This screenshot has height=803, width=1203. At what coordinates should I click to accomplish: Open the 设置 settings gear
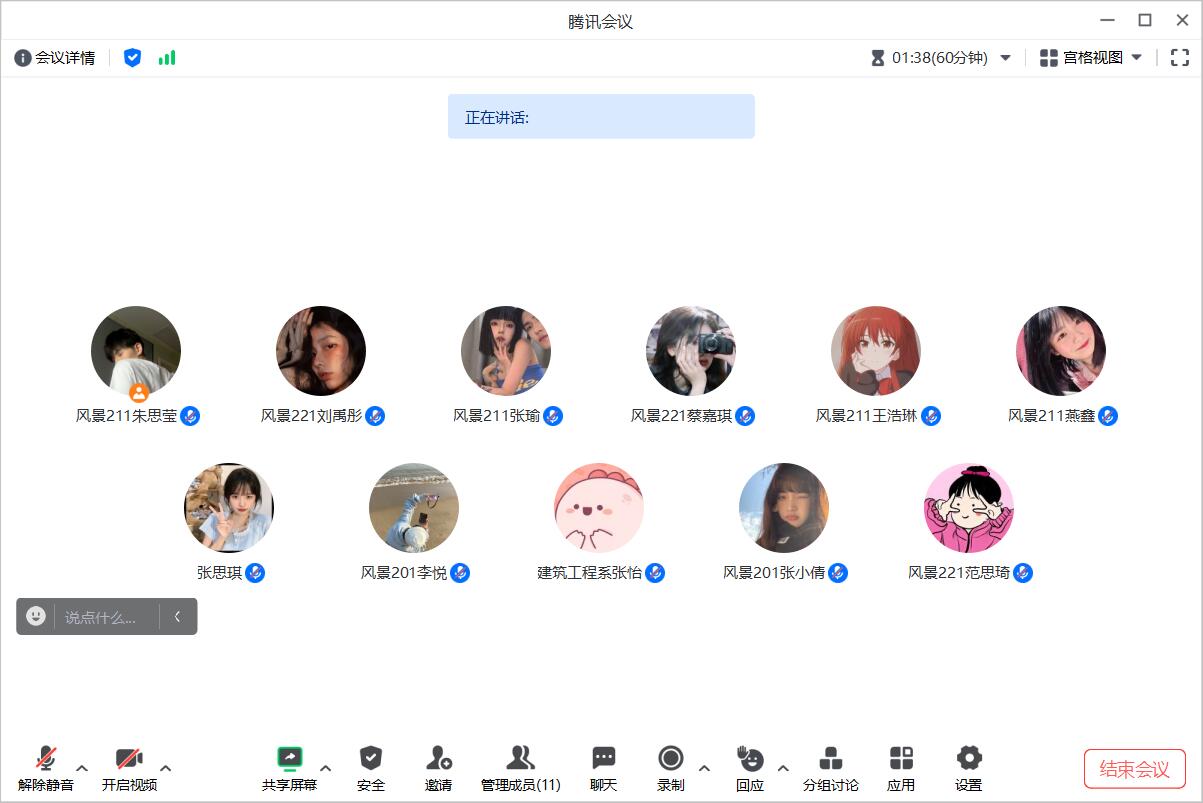[968, 759]
